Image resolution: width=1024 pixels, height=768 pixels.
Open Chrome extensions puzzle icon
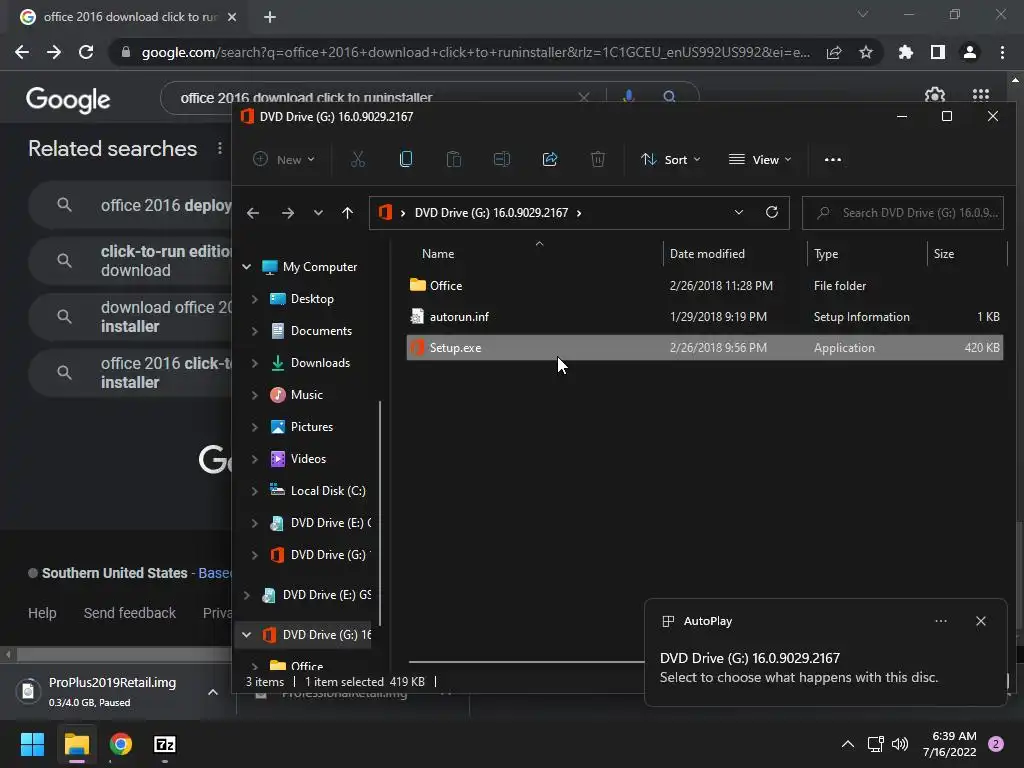click(905, 52)
